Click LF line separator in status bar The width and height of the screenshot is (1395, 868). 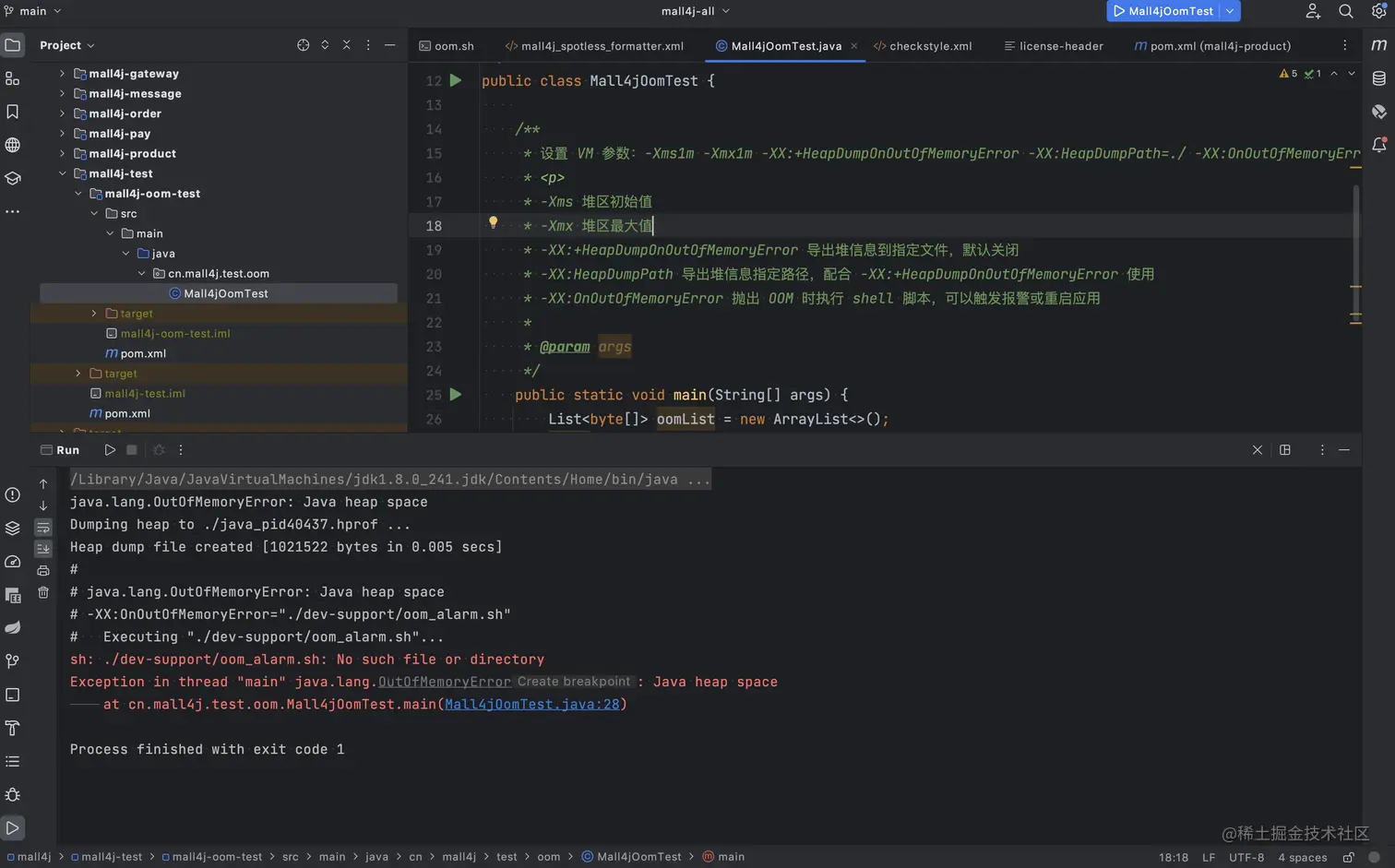point(1209,857)
